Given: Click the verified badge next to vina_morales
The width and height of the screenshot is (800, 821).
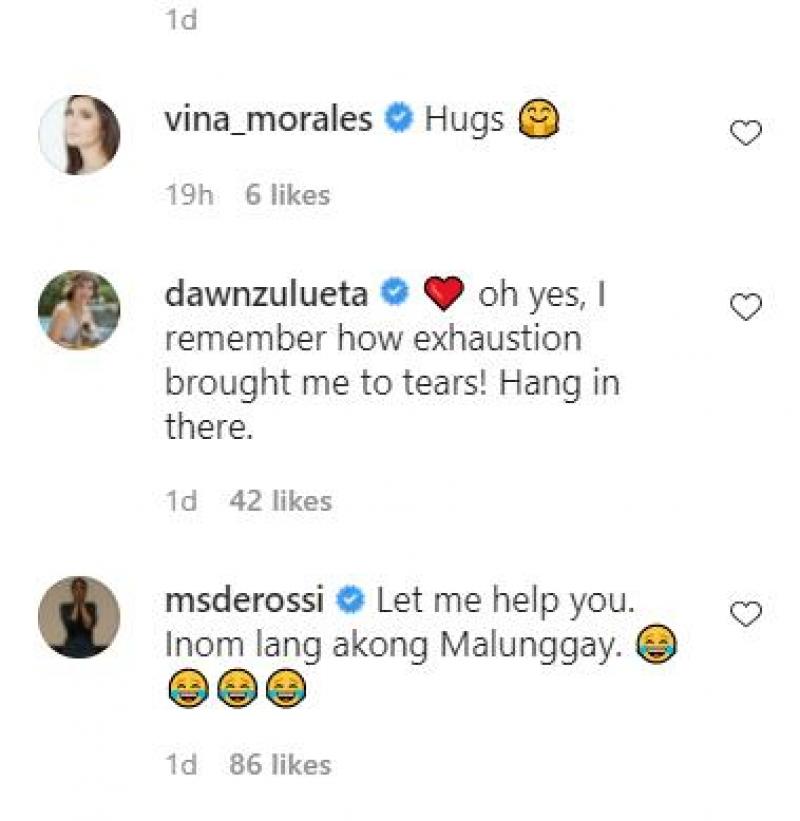Looking at the screenshot, I should click(x=399, y=122).
